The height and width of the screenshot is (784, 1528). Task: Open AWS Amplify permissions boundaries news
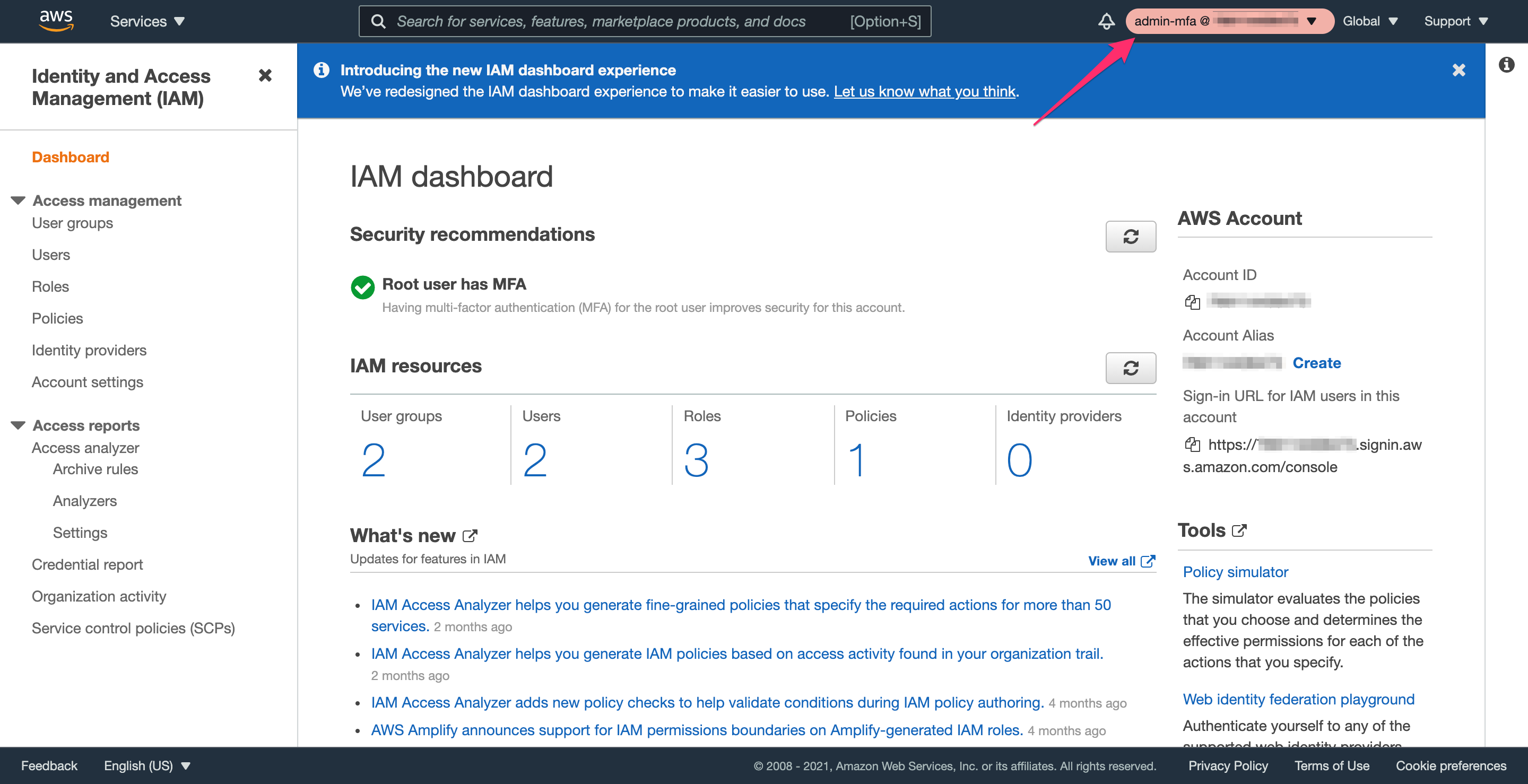click(x=697, y=730)
